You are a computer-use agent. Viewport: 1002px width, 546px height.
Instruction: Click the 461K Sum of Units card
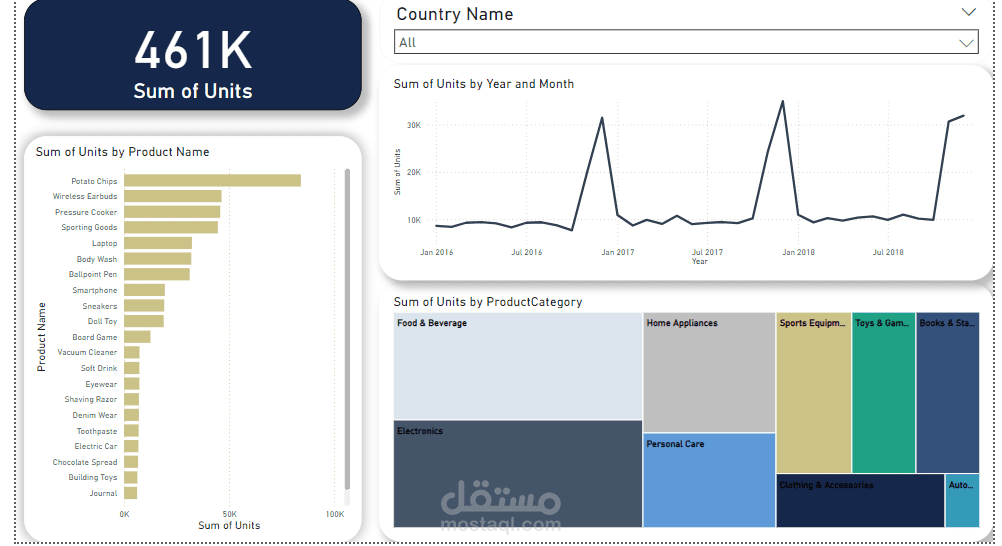coord(193,56)
